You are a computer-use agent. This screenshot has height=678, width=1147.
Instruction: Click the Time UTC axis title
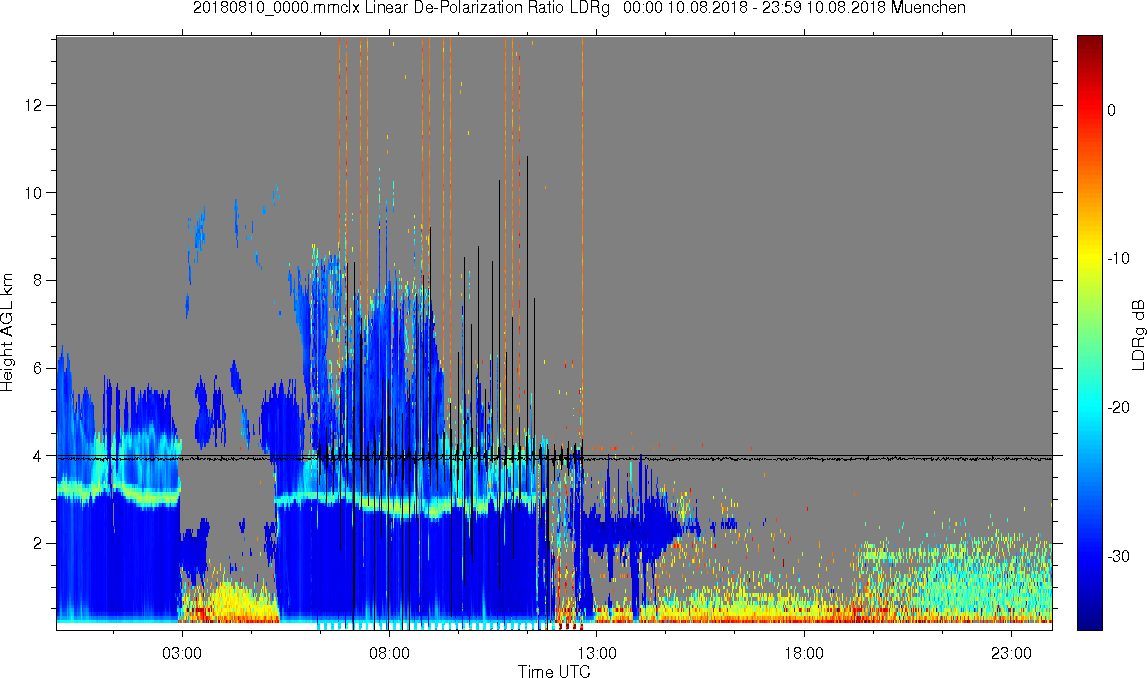tap(554, 671)
